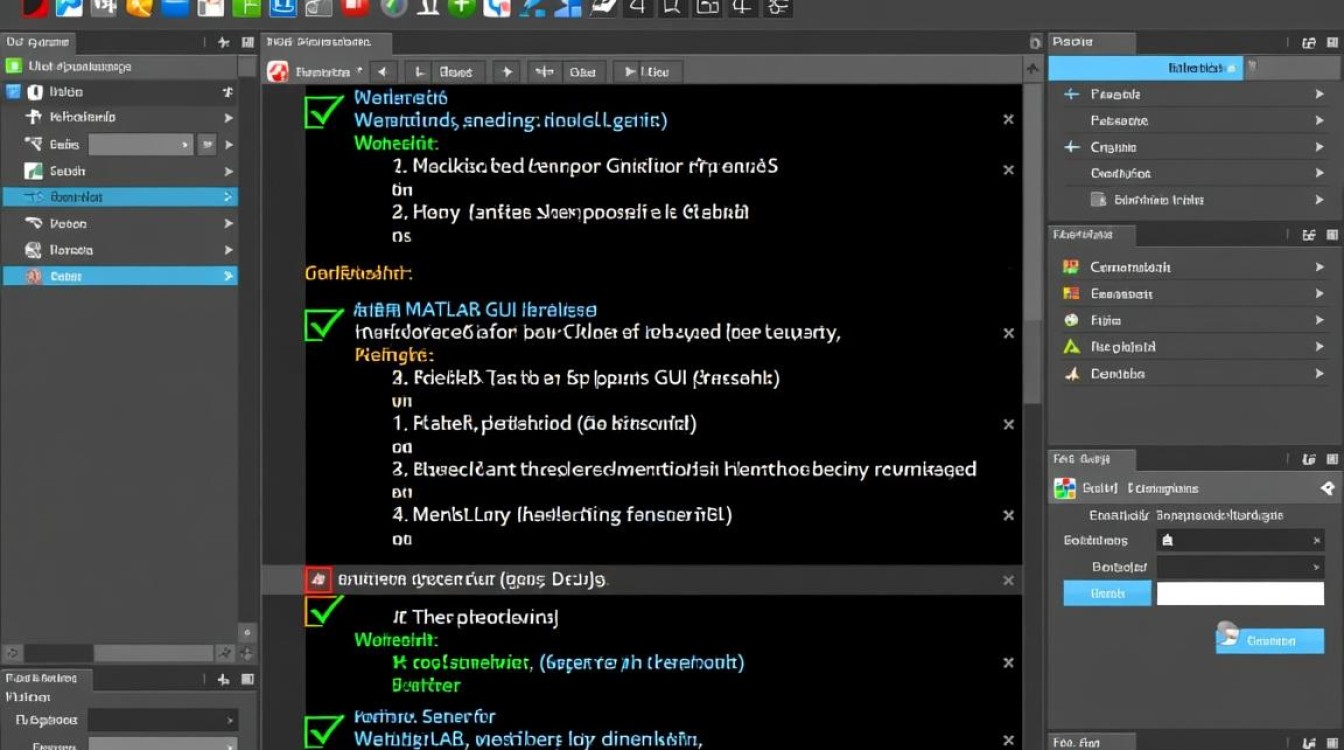The width and height of the screenshot is (1344, 750).
Task: Click the yellow triangle icon in the right list
Action: click(x=1072, y=347)
